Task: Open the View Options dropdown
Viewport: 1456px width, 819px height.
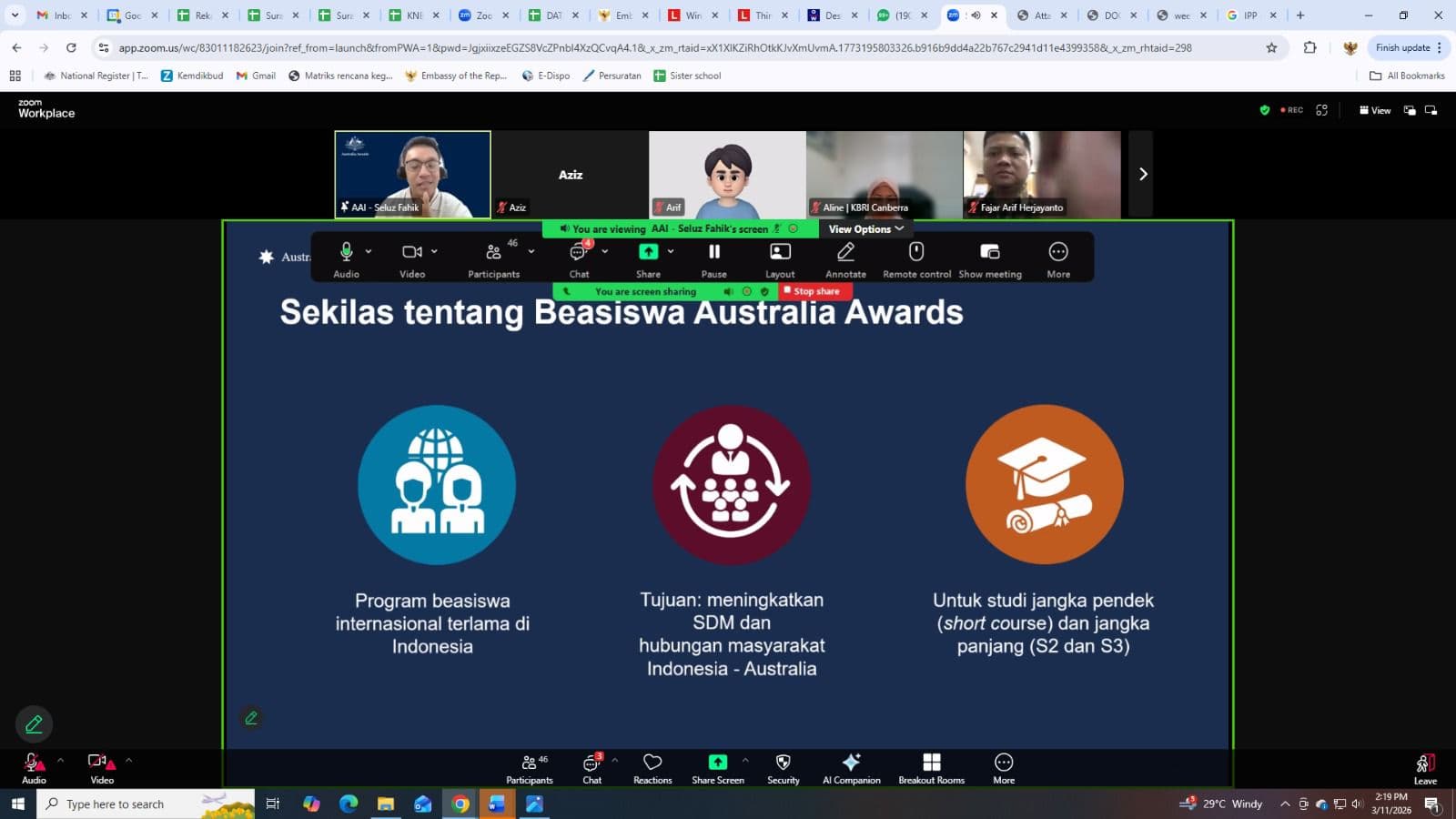Action: (863, 229)
